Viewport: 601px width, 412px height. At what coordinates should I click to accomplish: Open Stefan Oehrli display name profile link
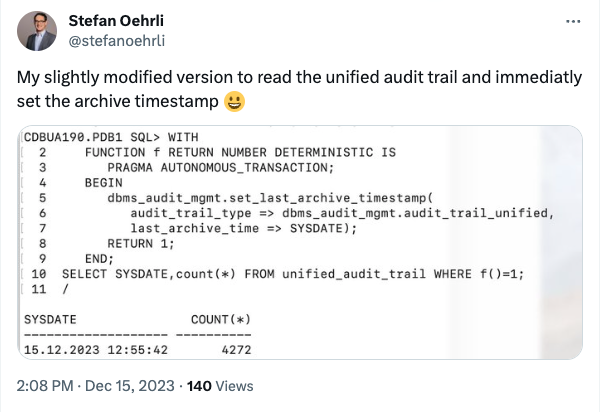116,21
